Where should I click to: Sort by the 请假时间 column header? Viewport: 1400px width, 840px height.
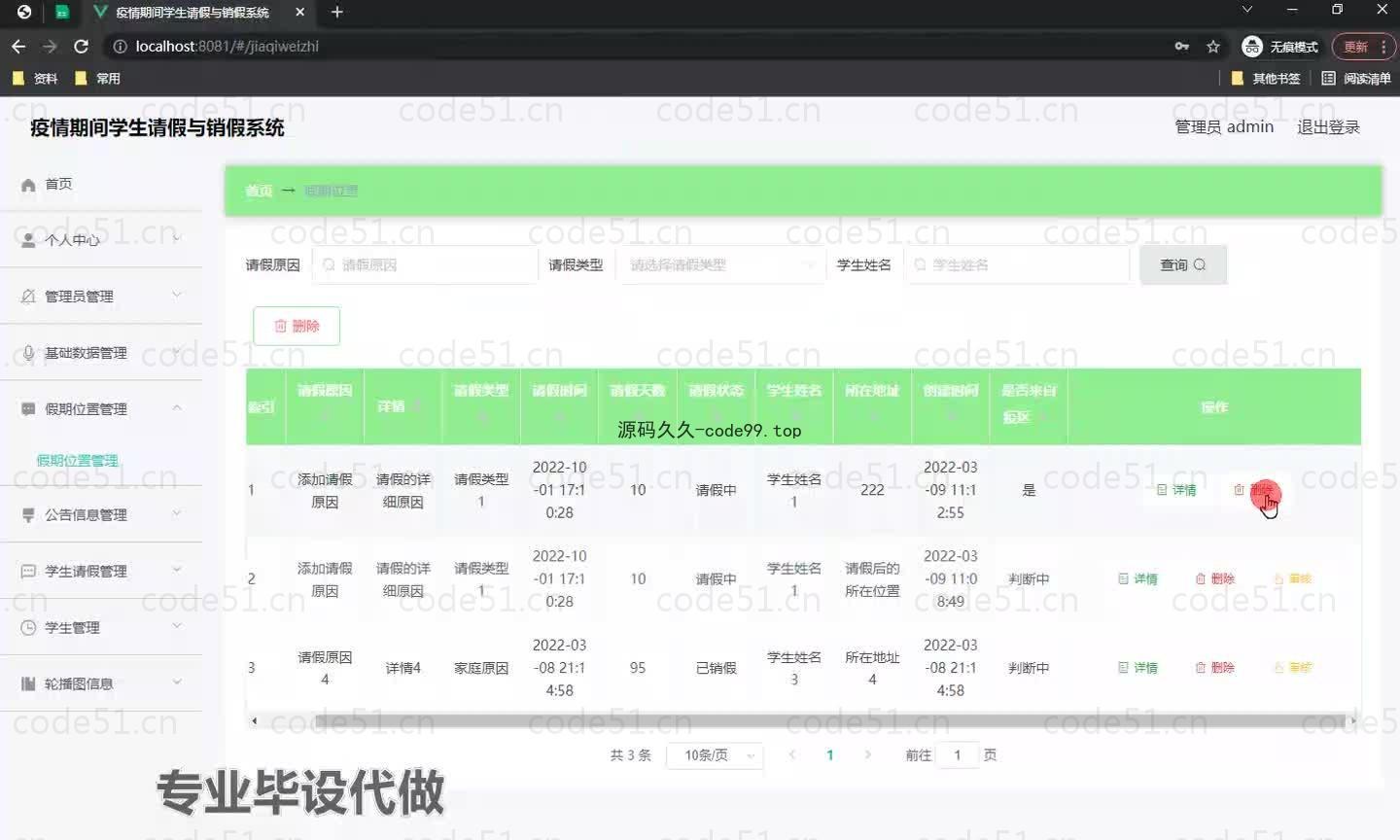coord(559,405)
